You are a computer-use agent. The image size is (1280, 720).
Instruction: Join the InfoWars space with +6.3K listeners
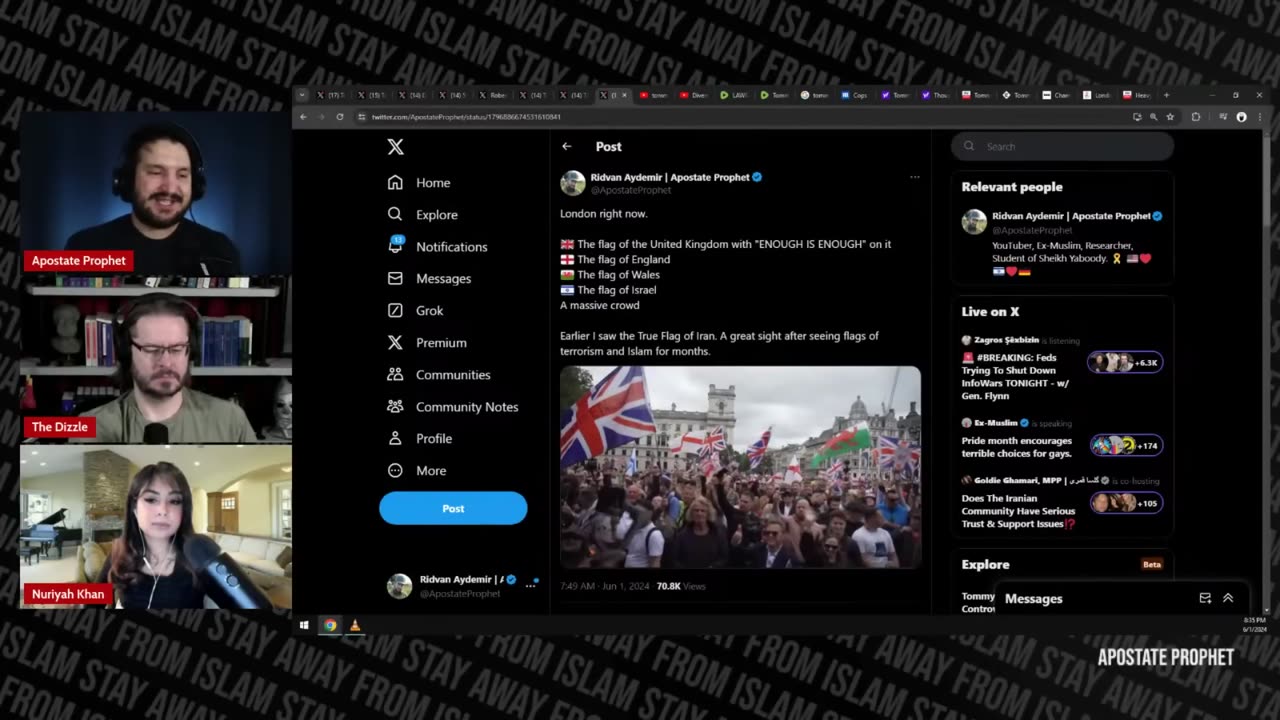click(x=1124, y=362)
